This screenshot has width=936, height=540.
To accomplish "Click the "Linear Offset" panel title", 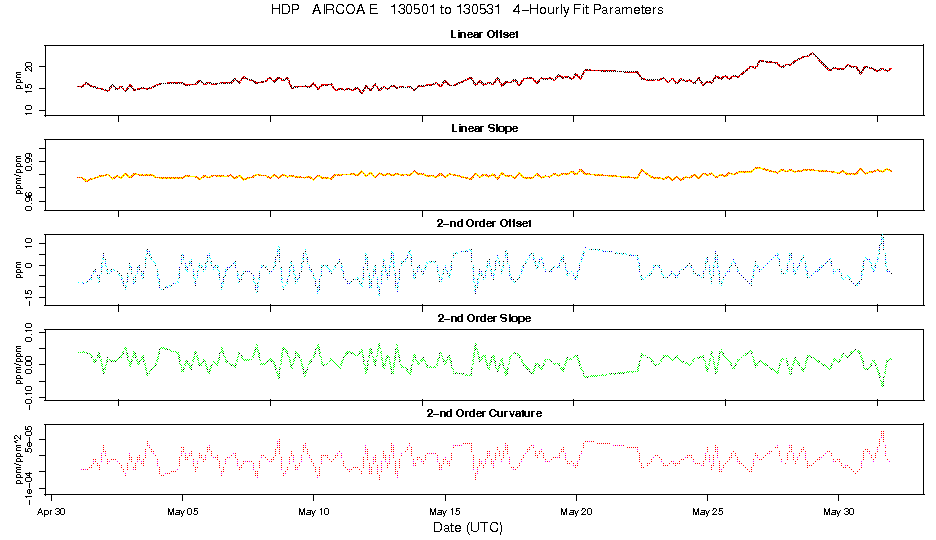I will point(484,35).
